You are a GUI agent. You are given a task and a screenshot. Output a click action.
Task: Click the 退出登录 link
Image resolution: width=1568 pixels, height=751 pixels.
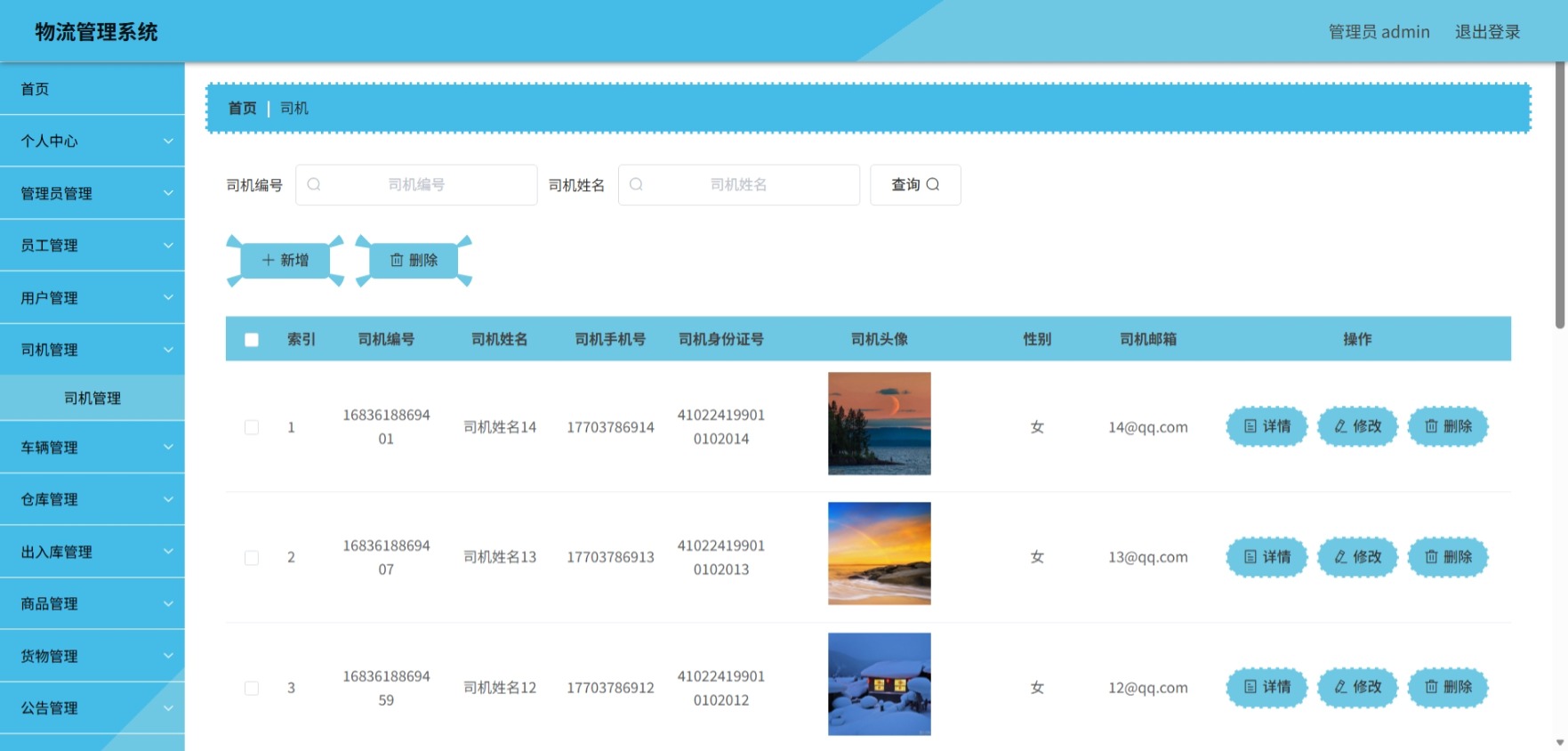(x=1487, y=32)
